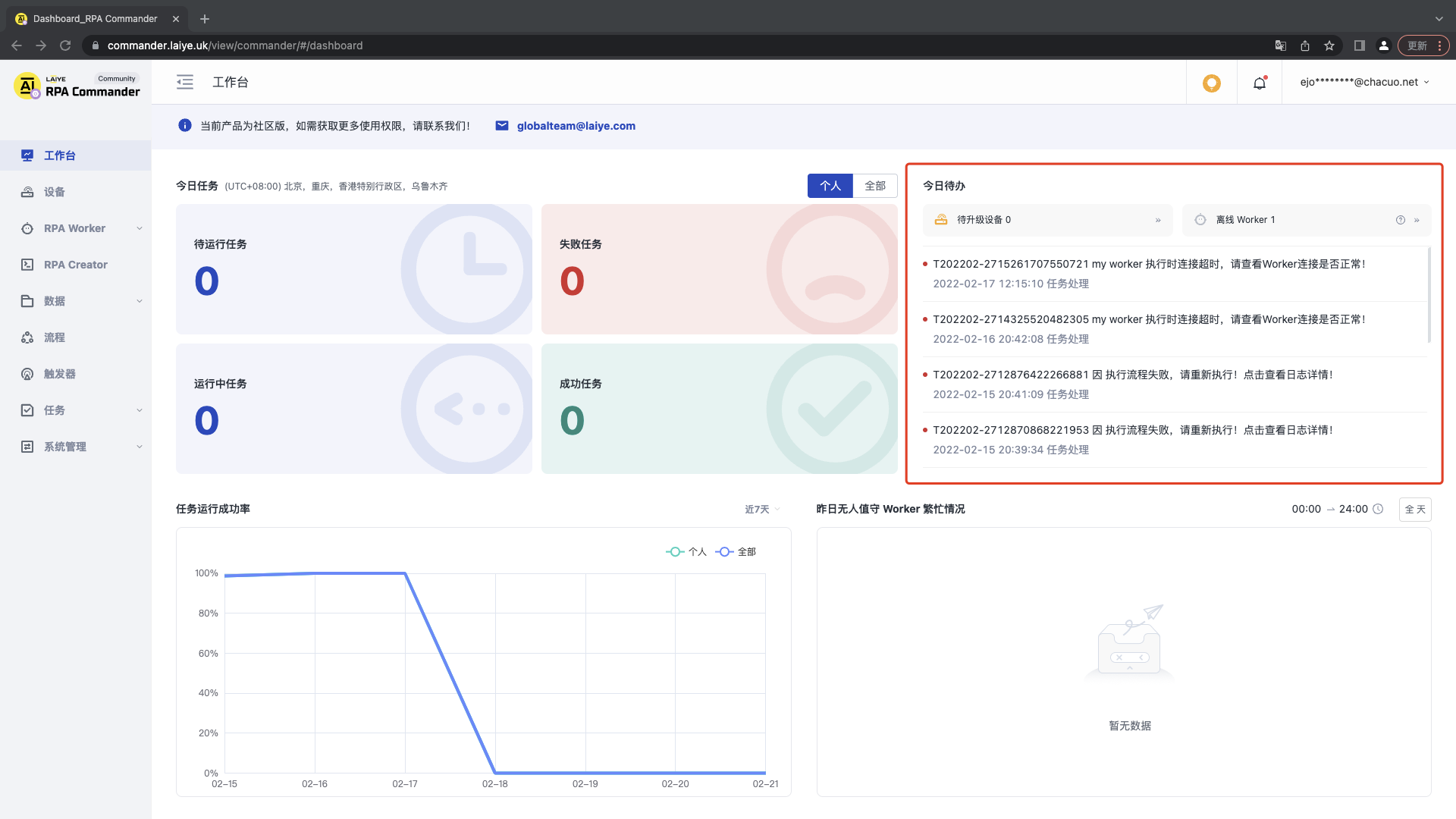
Task: Go back in browser history
Action: point(17,45)
